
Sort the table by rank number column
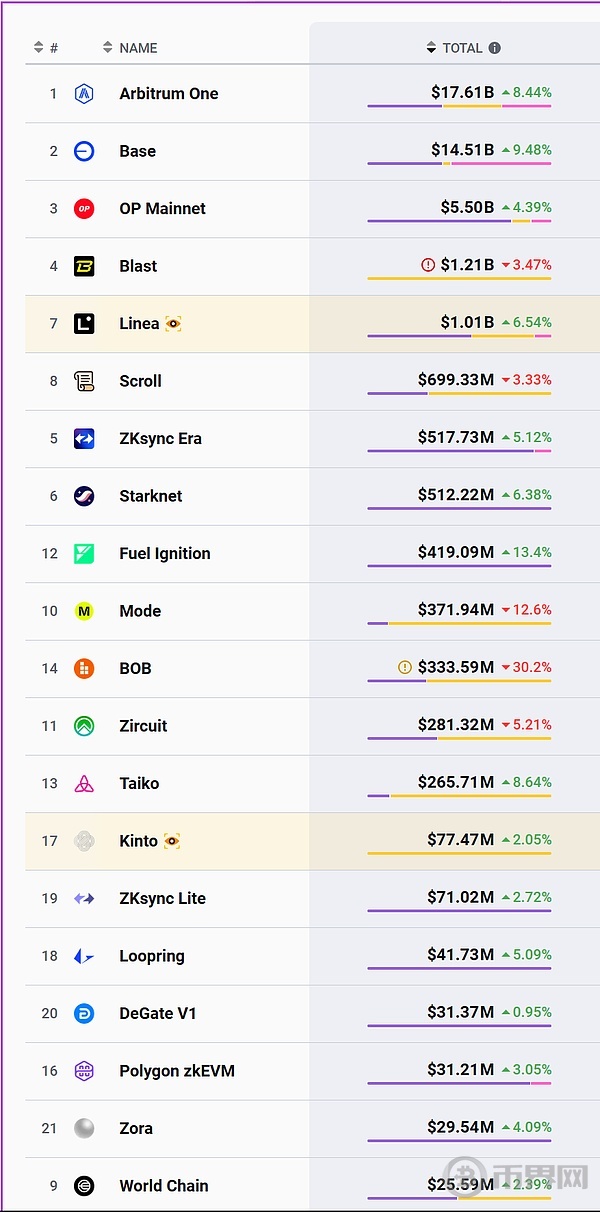(45, 48)
